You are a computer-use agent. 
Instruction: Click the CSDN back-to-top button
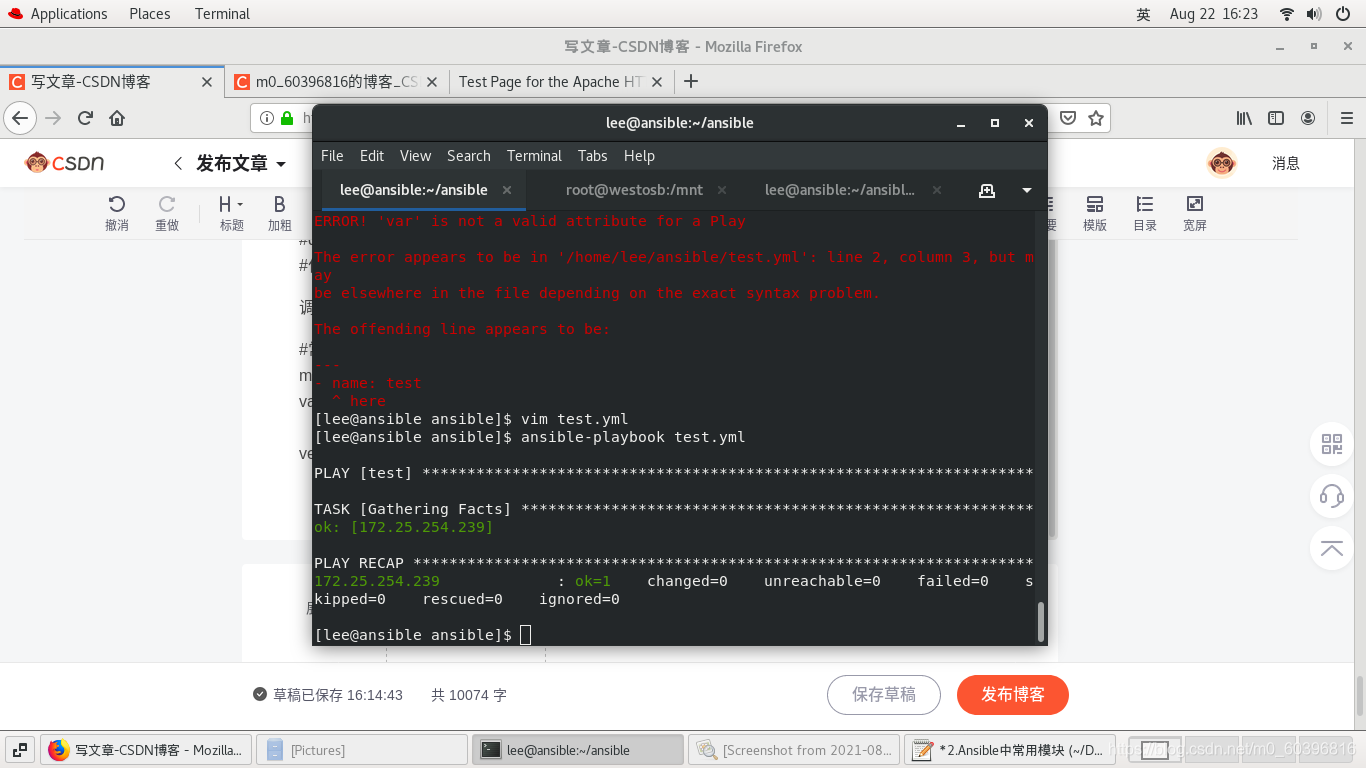(1332, 548)
